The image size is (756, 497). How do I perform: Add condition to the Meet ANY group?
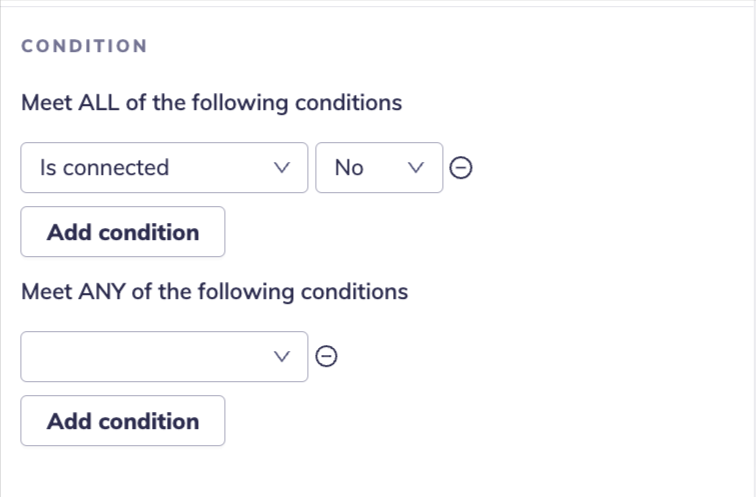123,421
